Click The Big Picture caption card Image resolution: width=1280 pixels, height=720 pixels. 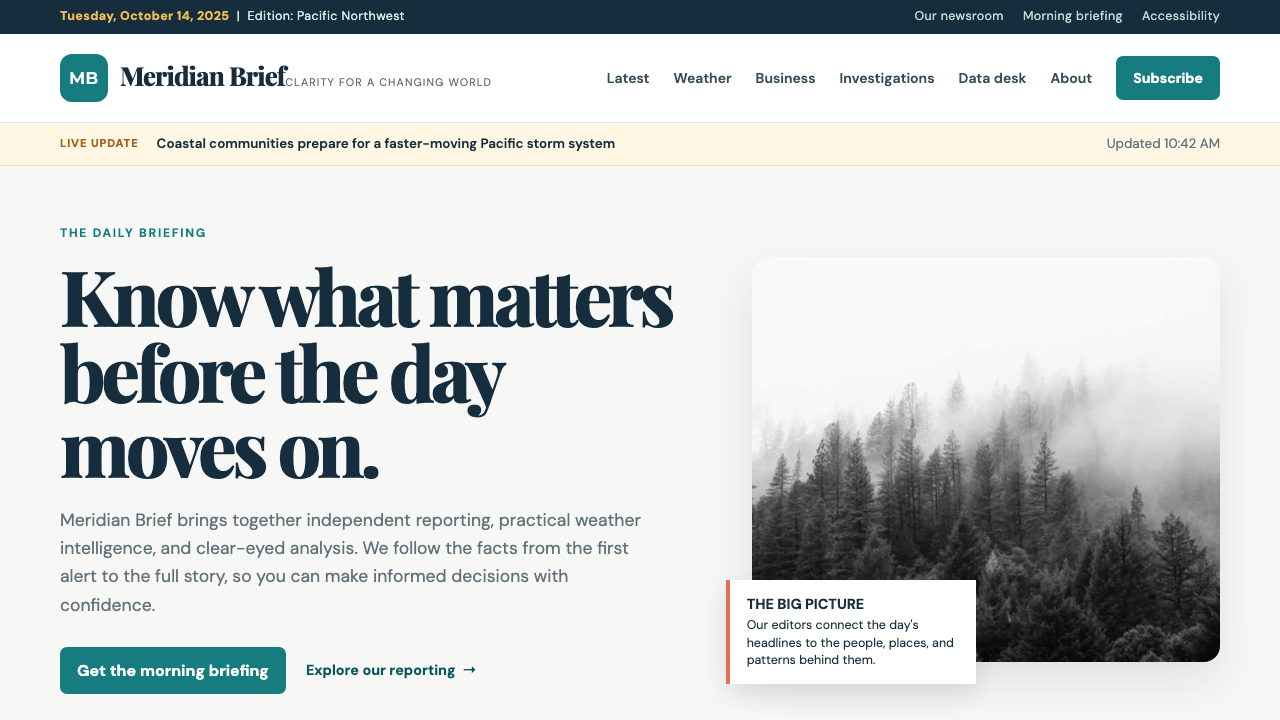click(851, 632)
